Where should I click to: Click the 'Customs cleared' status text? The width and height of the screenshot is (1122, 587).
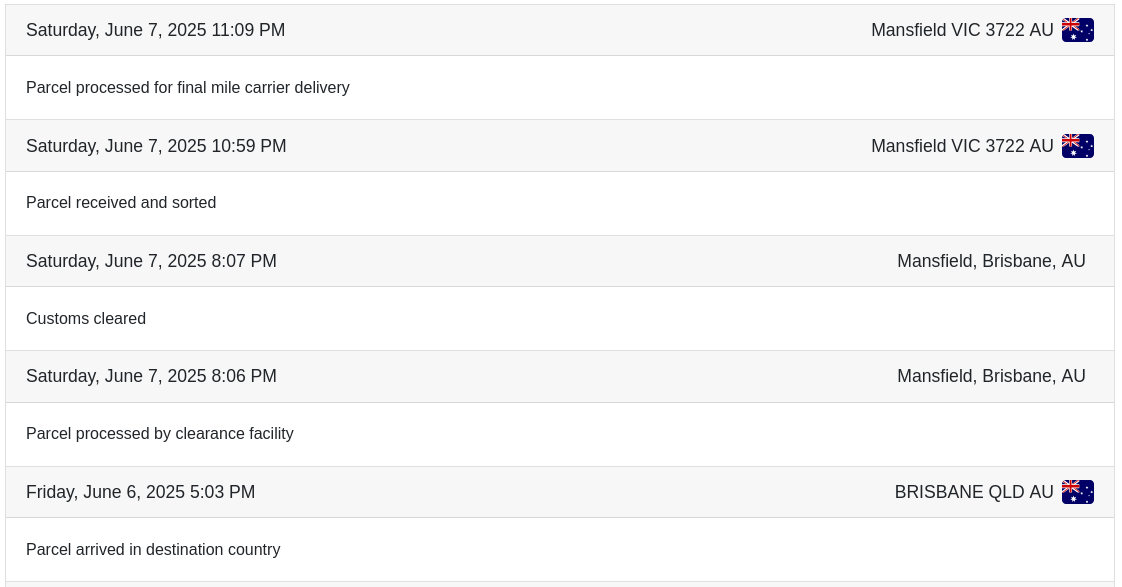86,319
